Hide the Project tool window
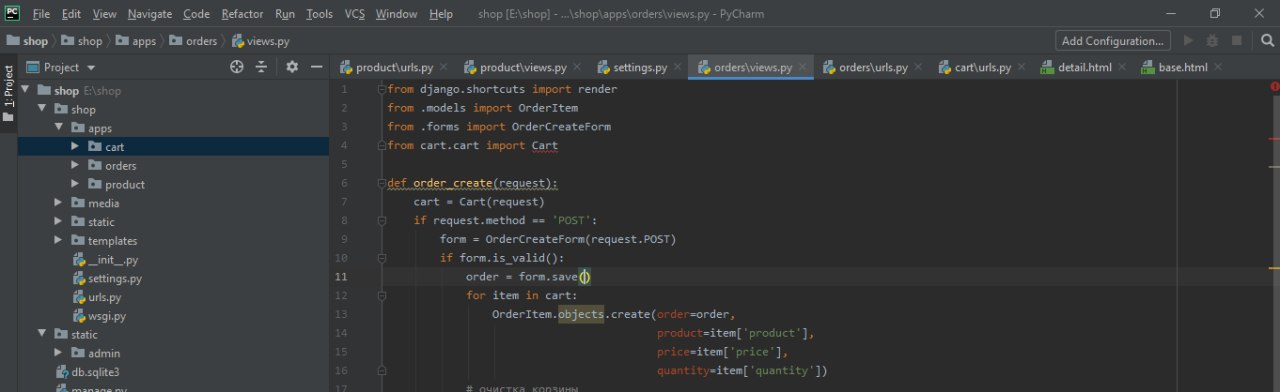Image resolution: width=1280 pixels, height=392 pixels. pos(317,67)
